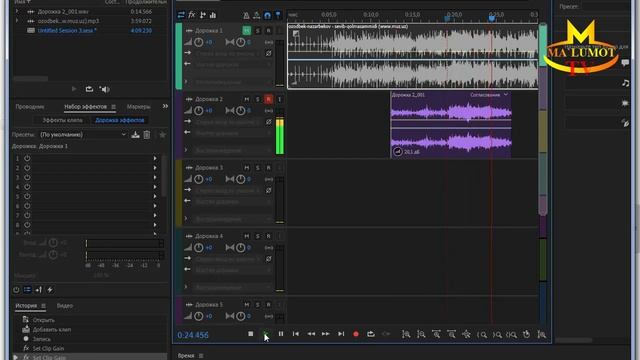This screenshot has width=640, height=360.
Task: Switch to the Набор эффектов tab
Action: [85, 107]
